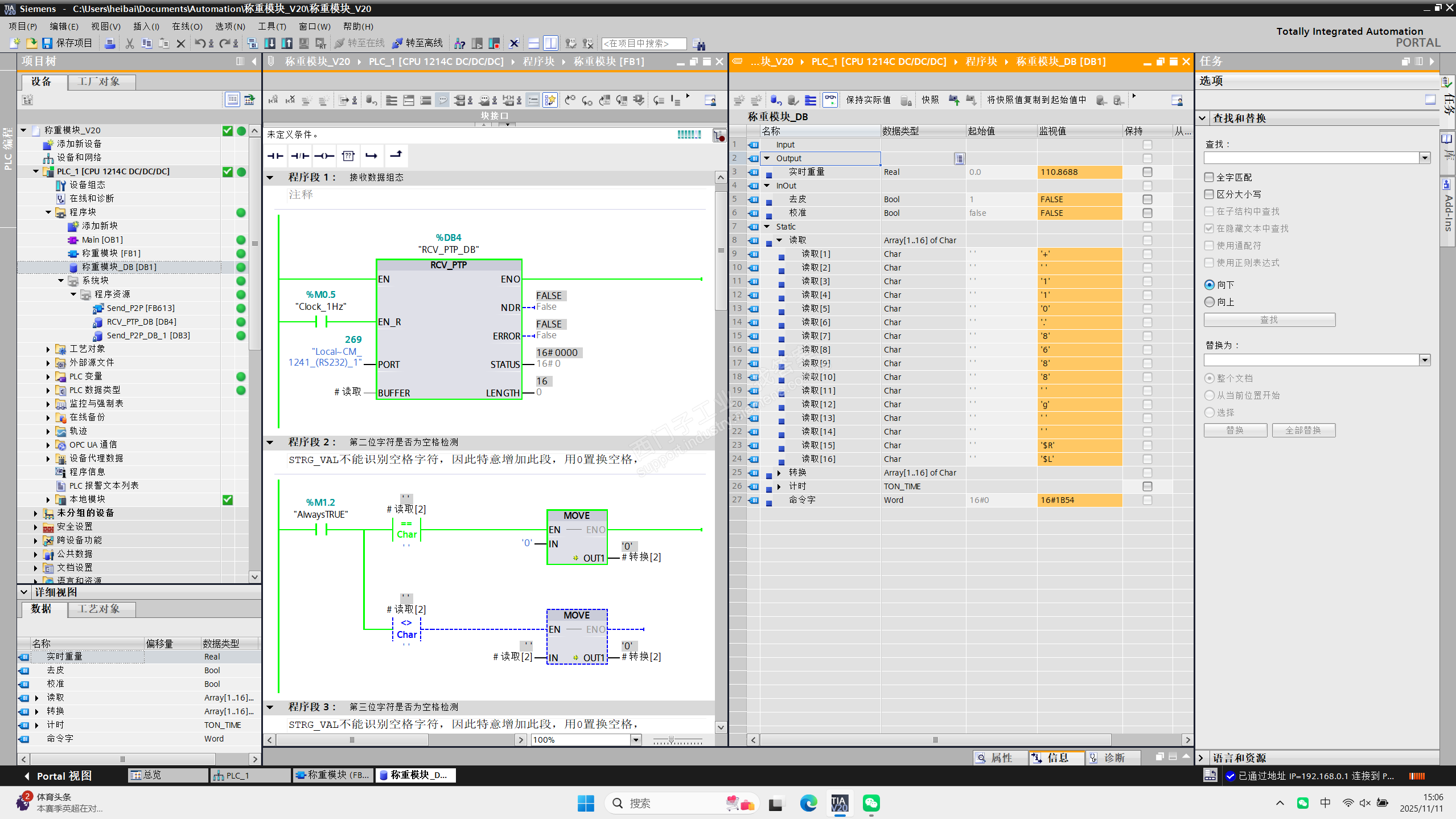Click the 保持实际值 button

pyautogui.click(x=867, y=100)
